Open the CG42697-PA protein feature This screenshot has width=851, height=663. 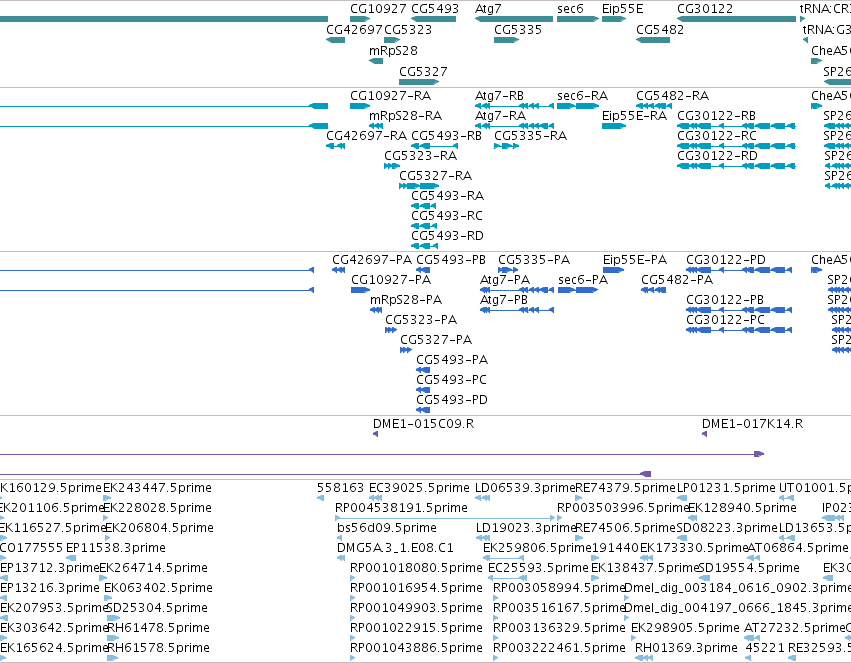339,270
